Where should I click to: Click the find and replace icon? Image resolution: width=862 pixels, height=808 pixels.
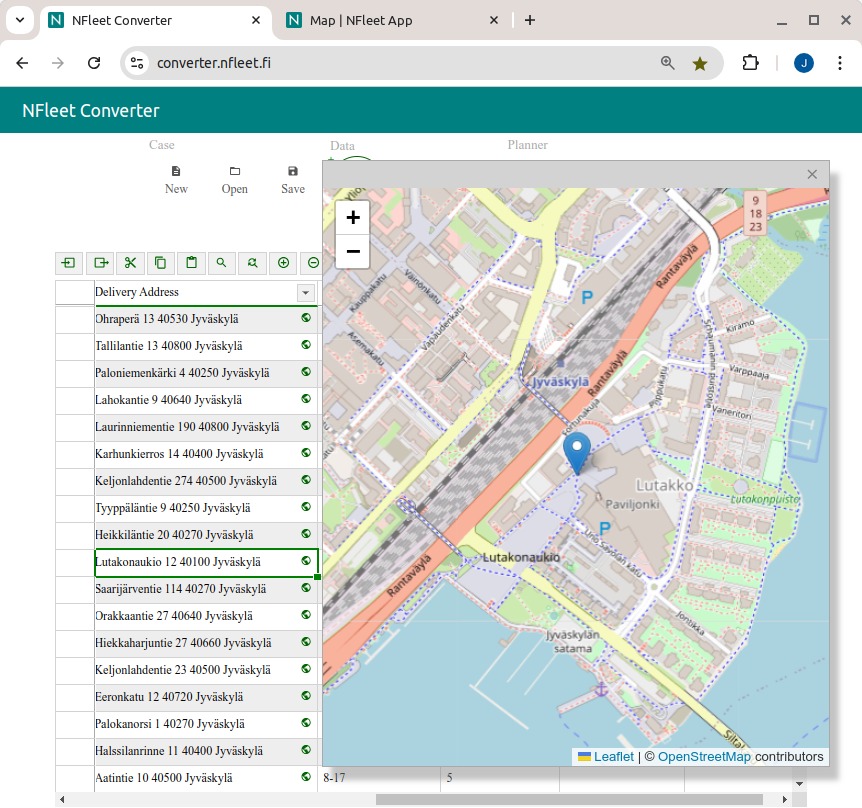pos(252,263)
